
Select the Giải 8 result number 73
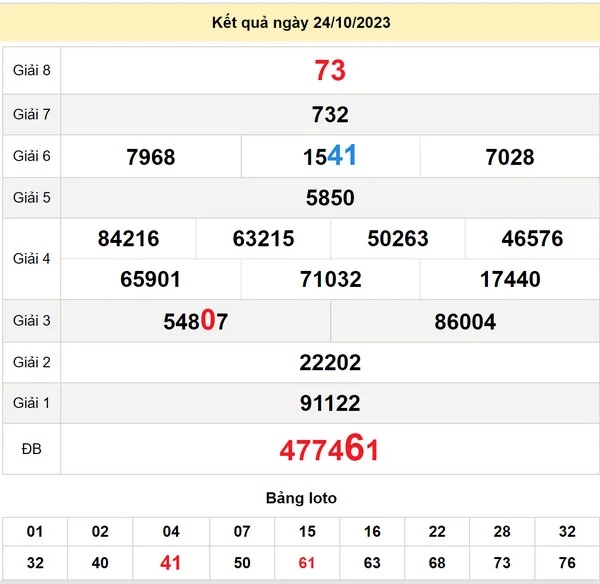tap(330, 71)
